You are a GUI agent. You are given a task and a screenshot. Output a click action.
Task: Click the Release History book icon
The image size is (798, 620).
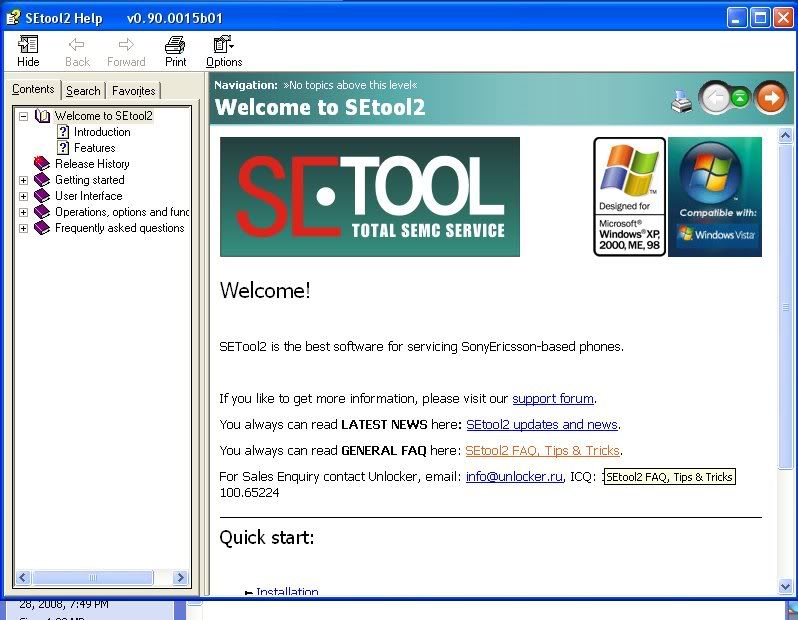[x=42, y=163]
